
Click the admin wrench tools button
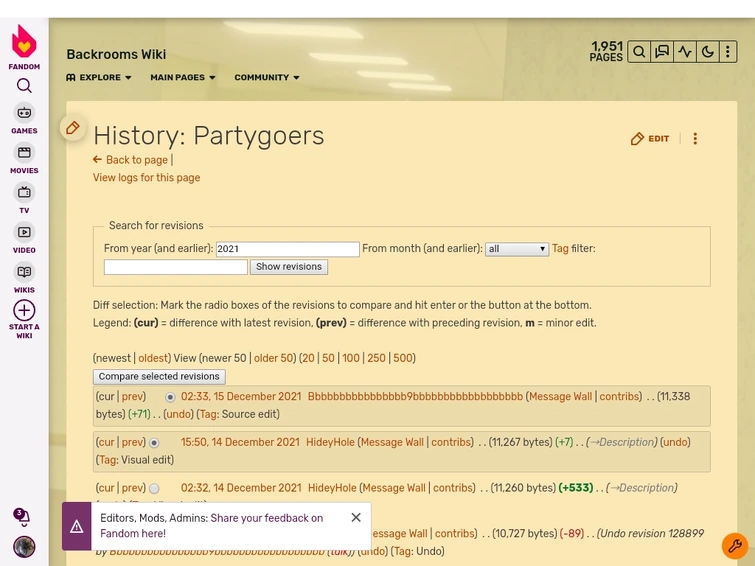735,546
